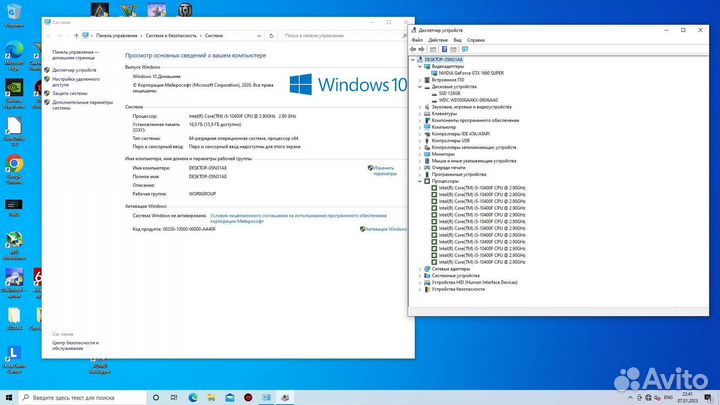This screenshot has width=720, height=405.
Task: Open Task View from the taskbar
Action: (174, 397)
